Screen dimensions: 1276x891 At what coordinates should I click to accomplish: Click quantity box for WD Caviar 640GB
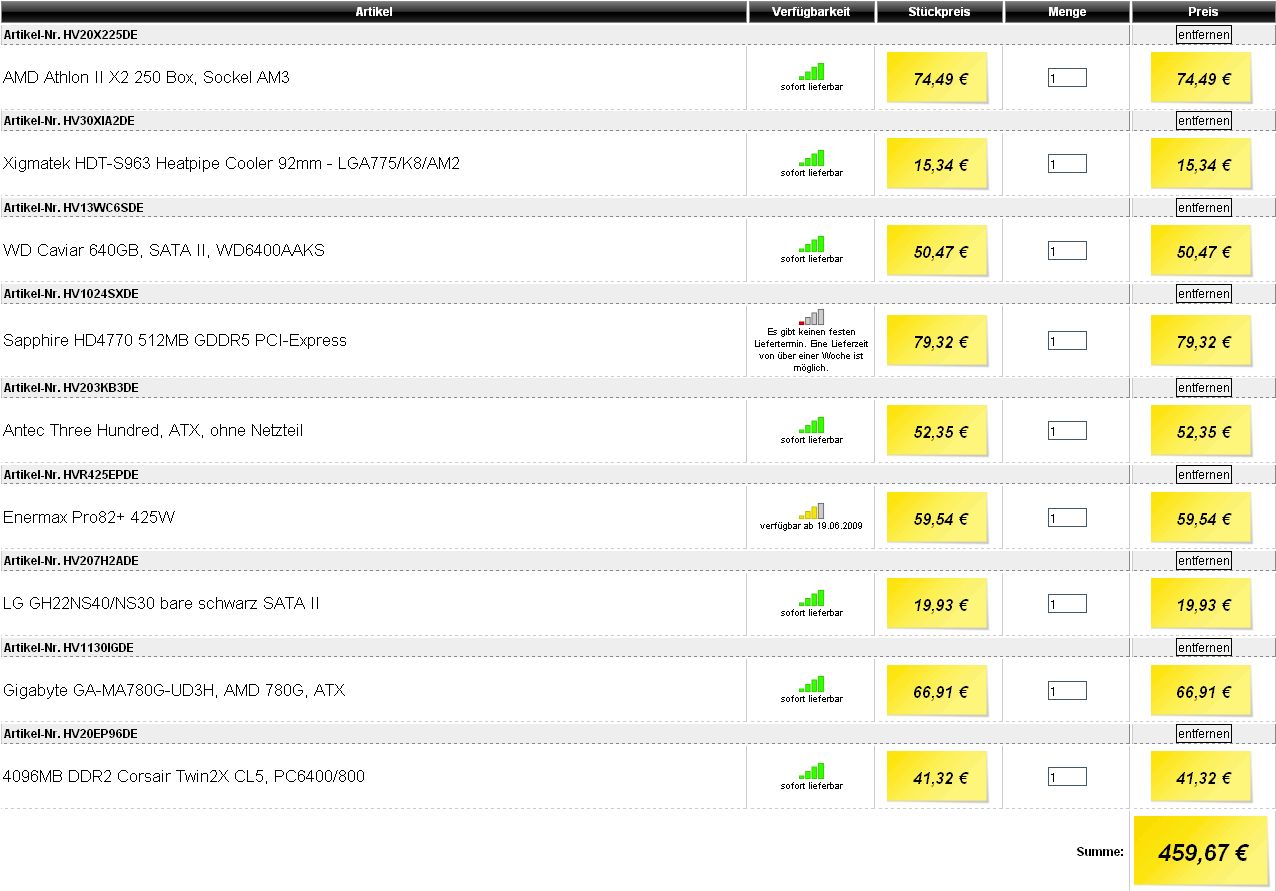[x=1066, y=251]
